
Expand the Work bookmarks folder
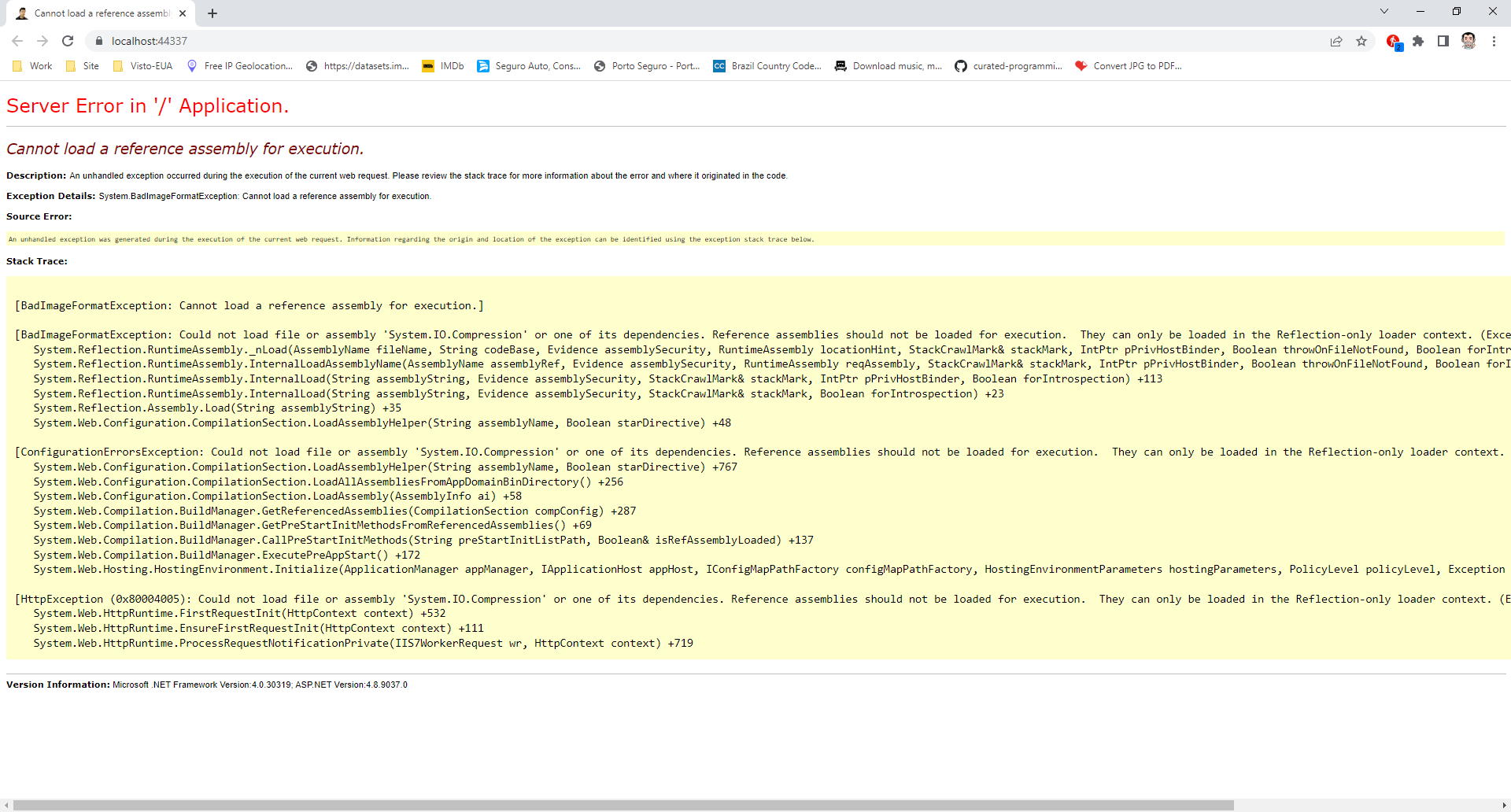[x=32, y=66]
